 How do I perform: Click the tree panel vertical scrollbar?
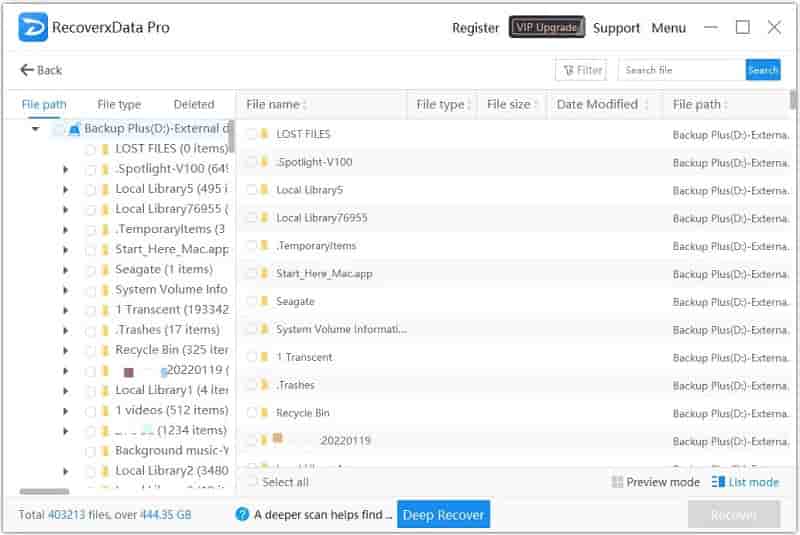[x=231, y=136]
